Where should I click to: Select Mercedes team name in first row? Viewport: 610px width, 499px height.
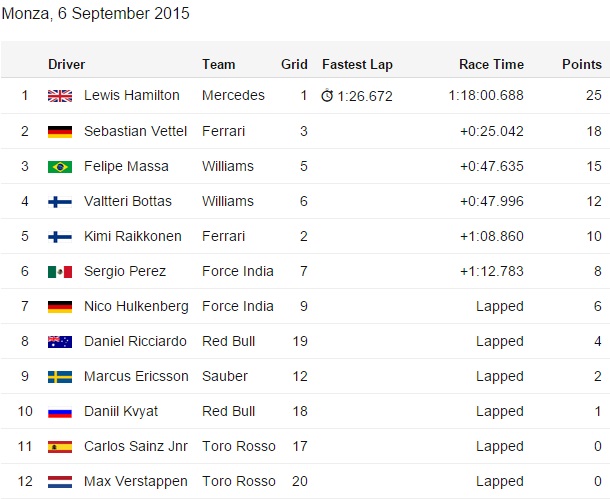[233, 95]
